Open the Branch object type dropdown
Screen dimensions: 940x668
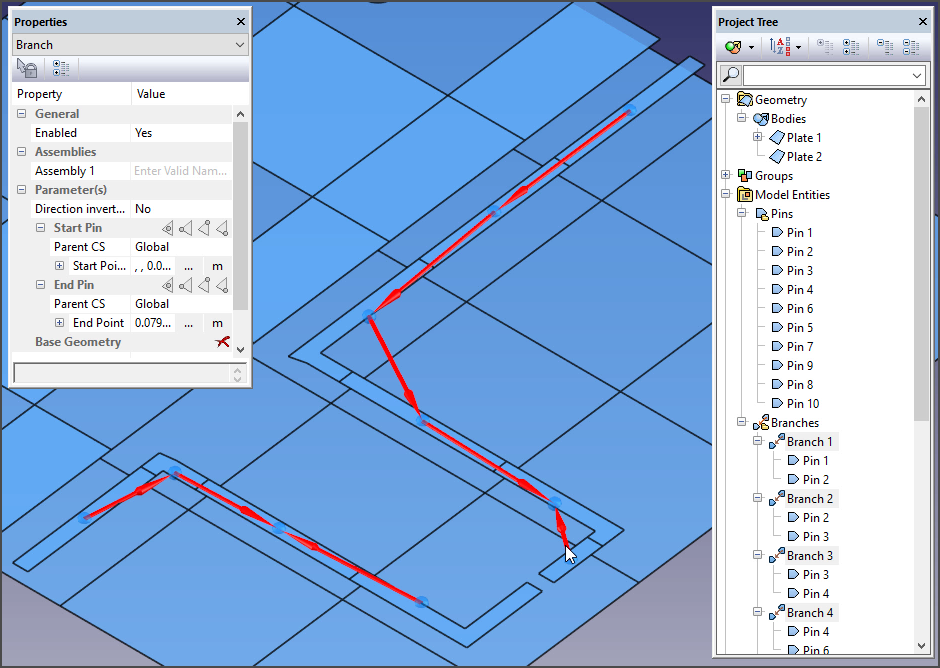coord(239,45)
